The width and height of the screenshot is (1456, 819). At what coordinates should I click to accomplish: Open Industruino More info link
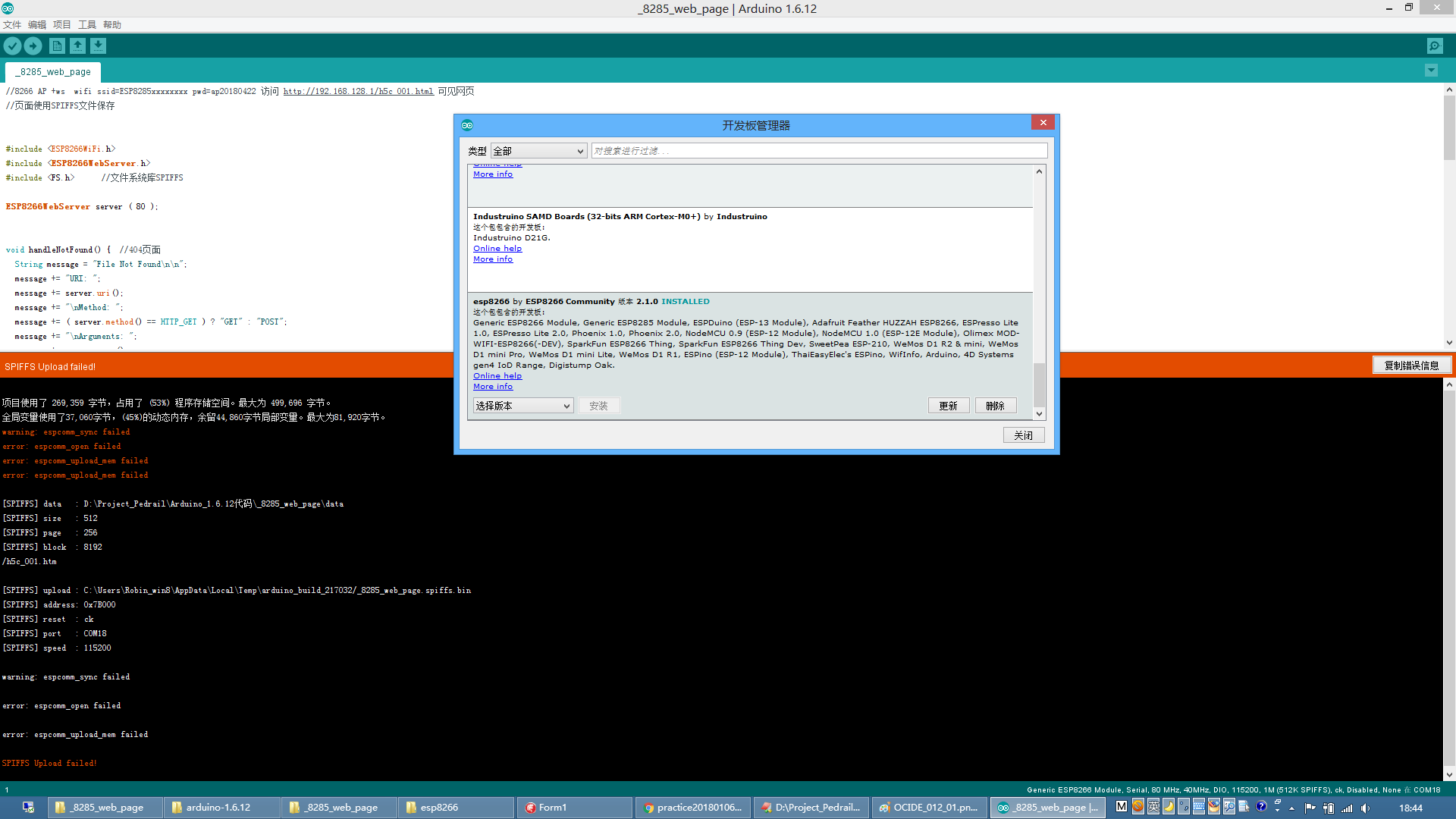[x=493, y=259]
